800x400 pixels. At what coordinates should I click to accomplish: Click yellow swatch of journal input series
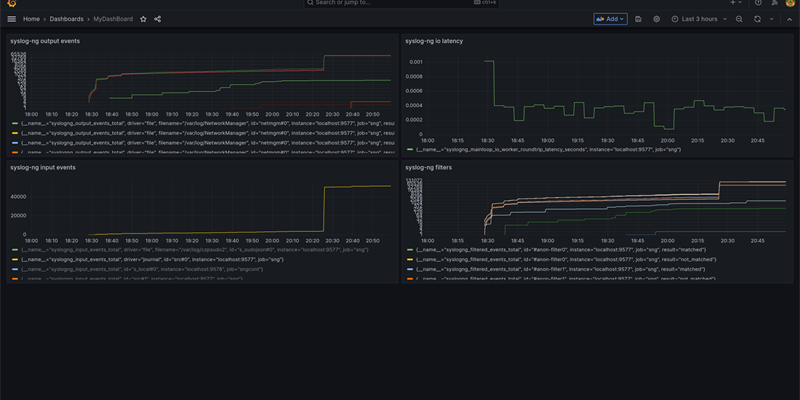coord(15,260)
